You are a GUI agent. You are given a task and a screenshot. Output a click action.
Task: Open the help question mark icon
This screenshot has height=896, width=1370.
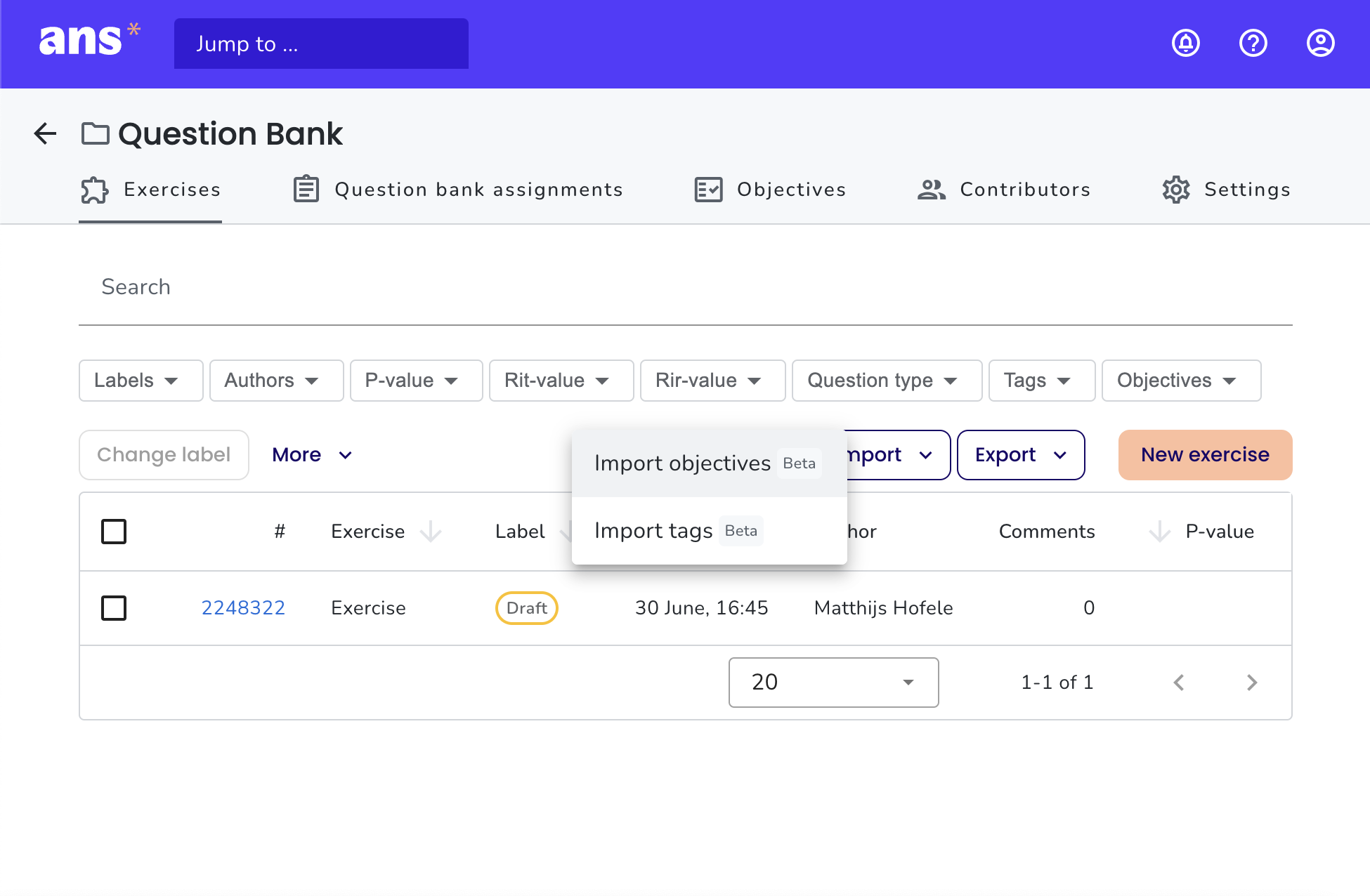coord(1253,43)
